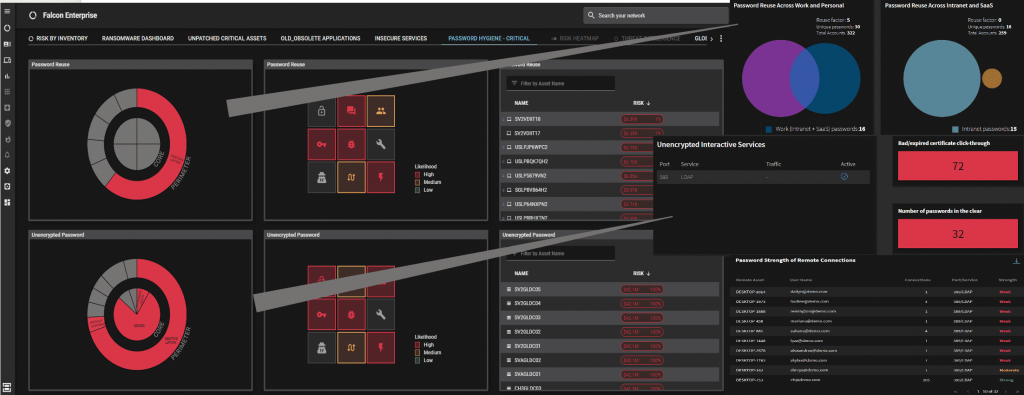
Task: Click the notifications bell in the sidebar
Action: click(7, 155)
